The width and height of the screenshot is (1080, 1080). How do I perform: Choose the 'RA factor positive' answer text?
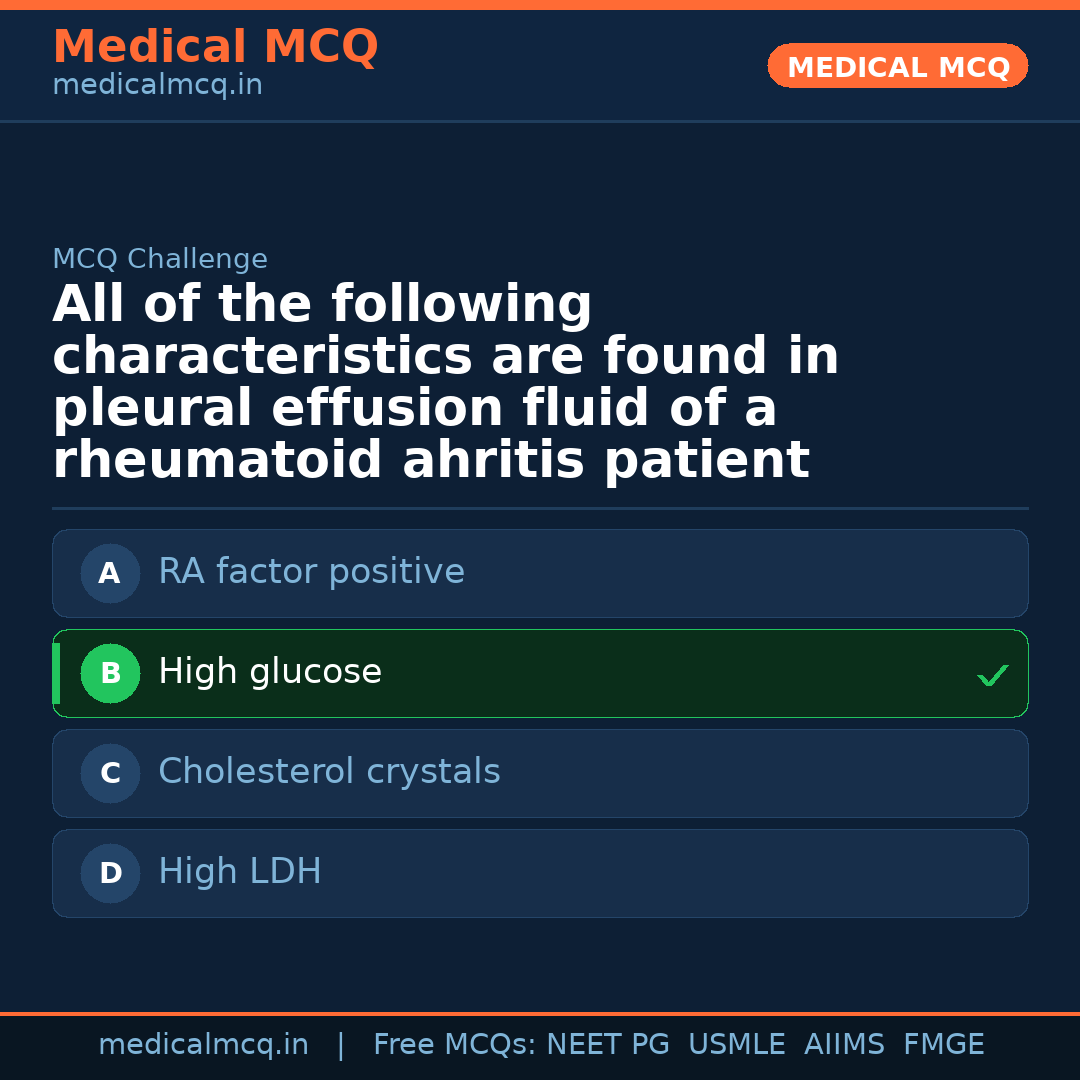click(311, 572)
